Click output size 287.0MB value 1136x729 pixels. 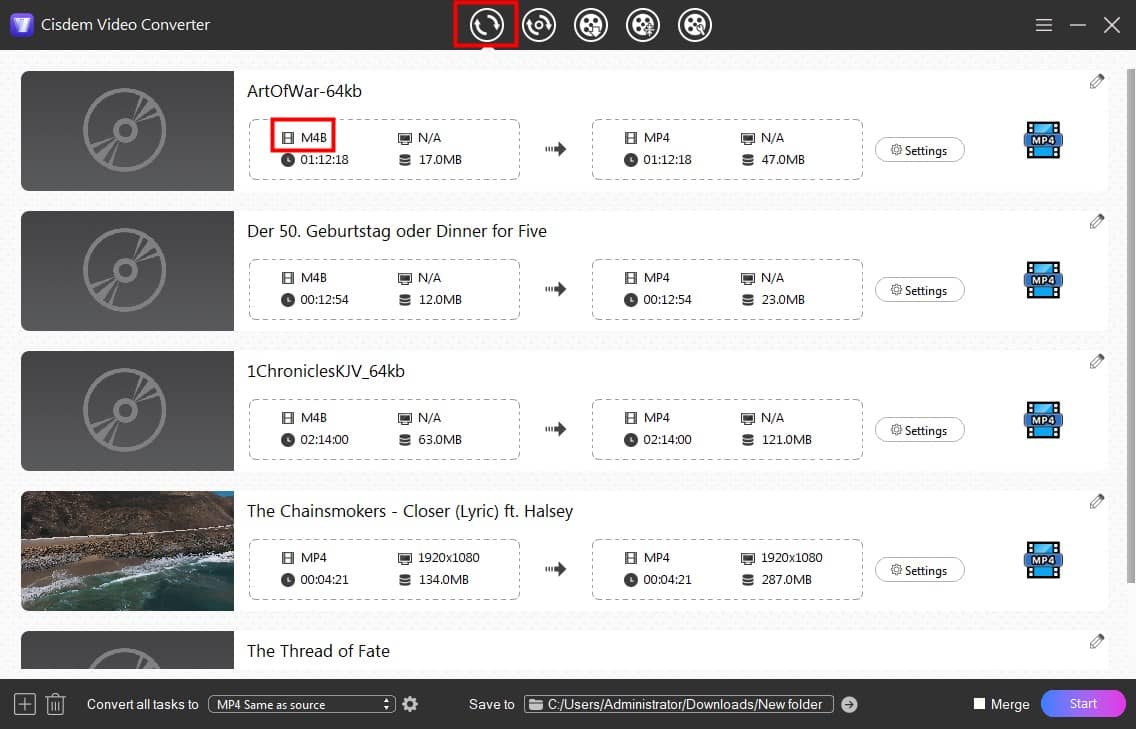(x=786, y=579)
